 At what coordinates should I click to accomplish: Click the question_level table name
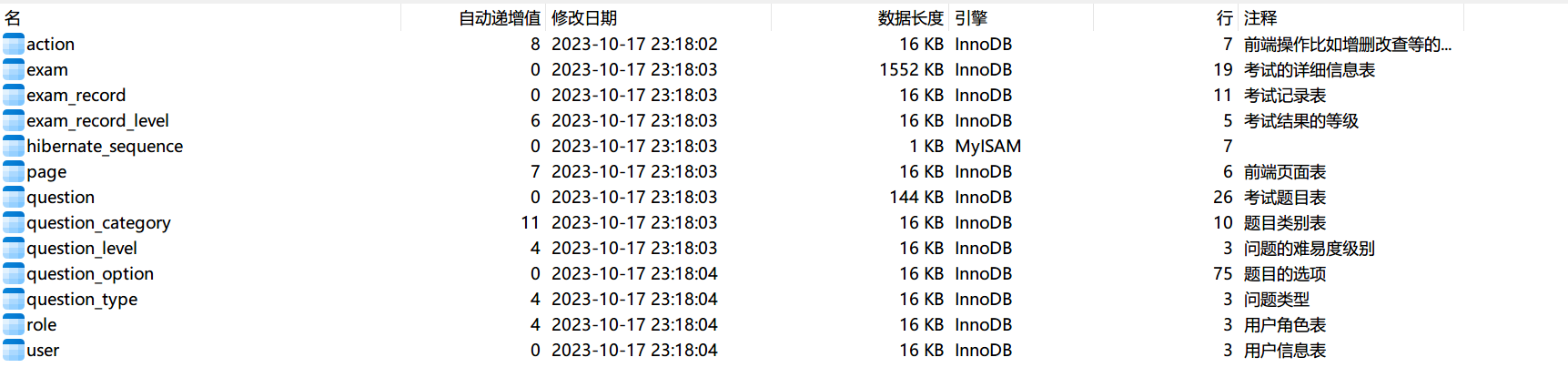82,248
